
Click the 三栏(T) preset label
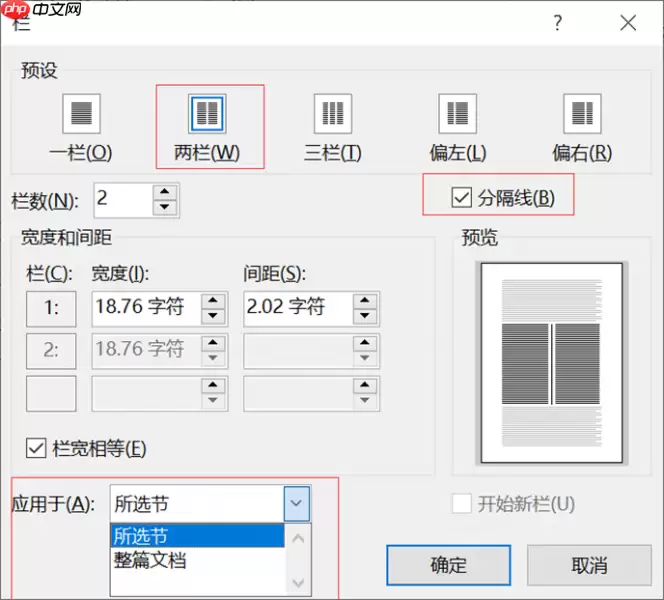click(x=333, y=152)
